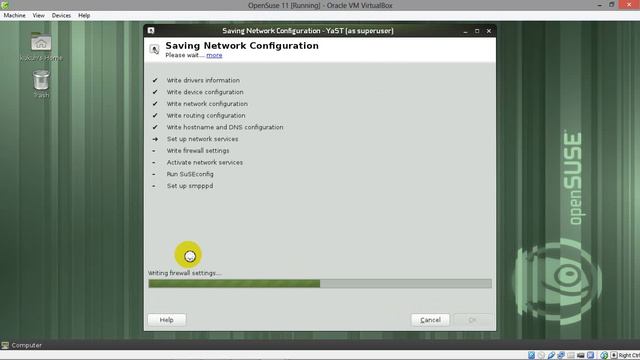This screenshot has width=640, height=360.
Task: Click the arrow beside 'Set up network services'
Action: (x=155, y=139)
